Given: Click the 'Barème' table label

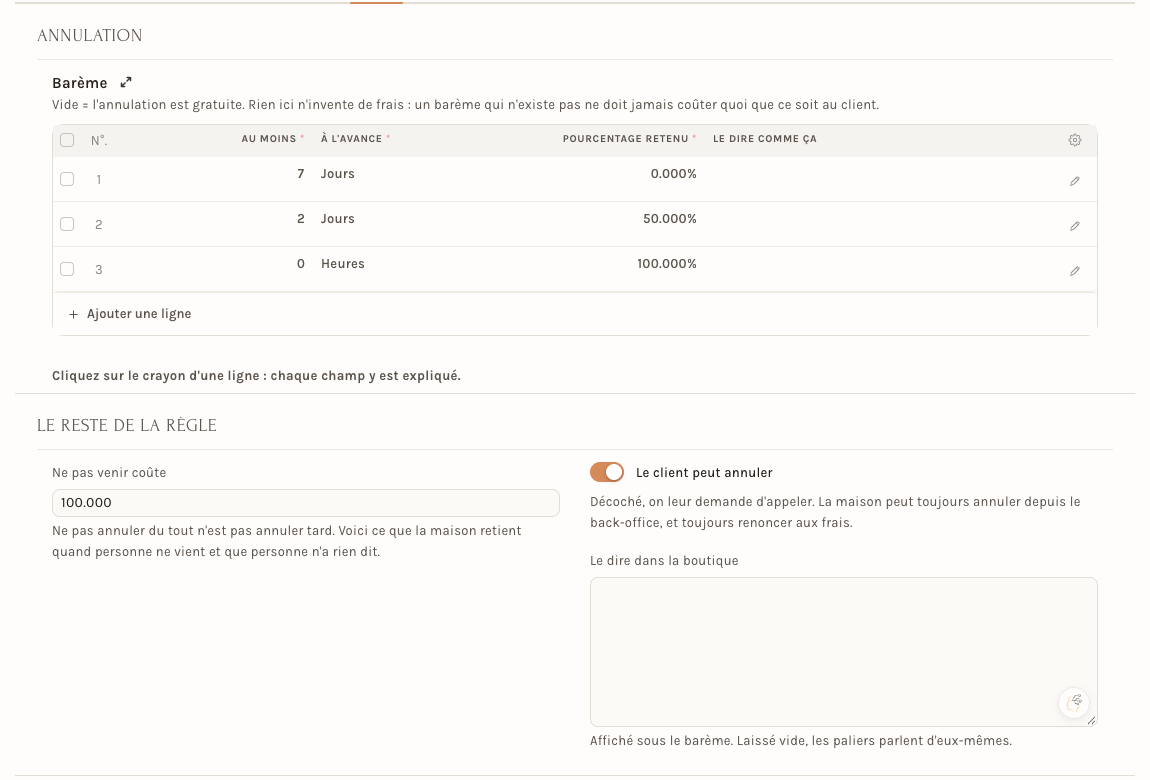Looking at the screenshot, I should (x=79, y=83).
